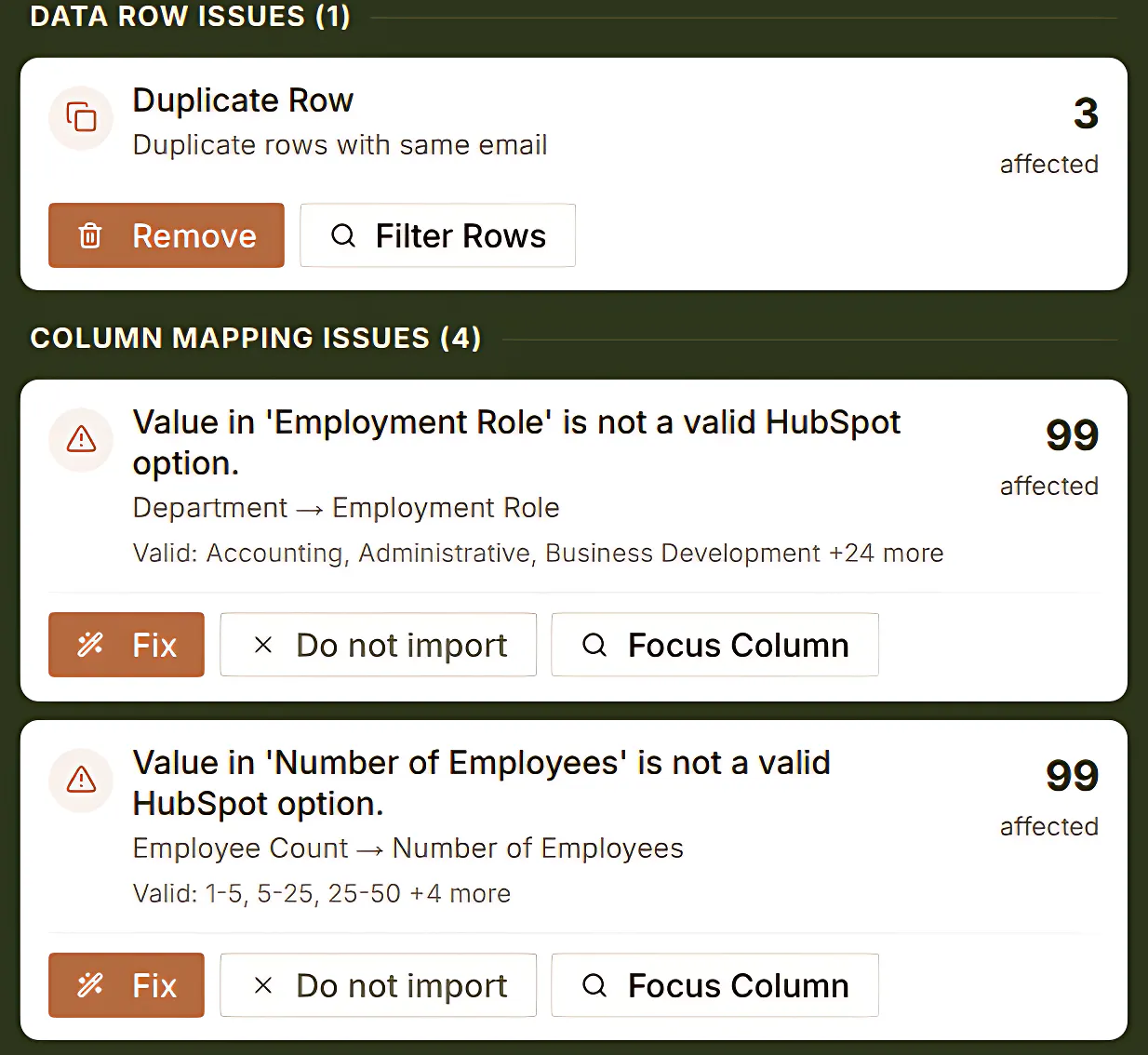This screenshot has width=1148, height=1055.
Task: Fix the Employment Role invalid values
Action: (127, 645)
